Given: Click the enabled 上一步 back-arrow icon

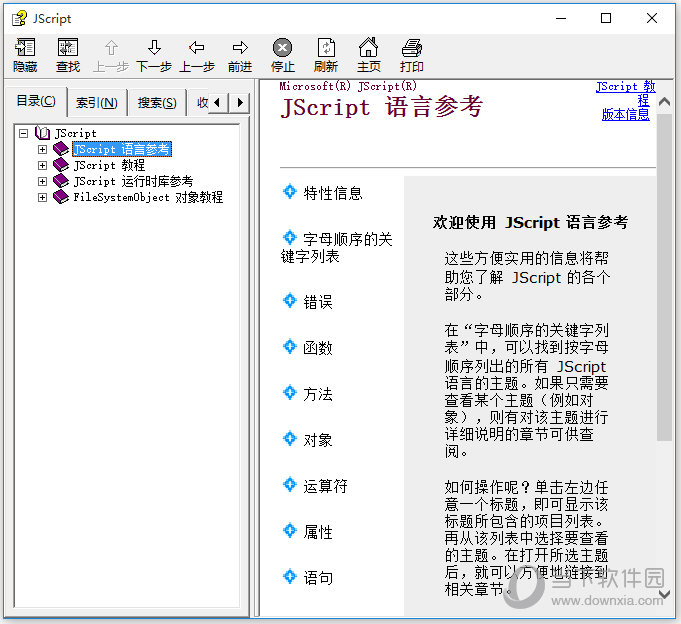Looking at the screenshot, I should [x=197, y=47].
